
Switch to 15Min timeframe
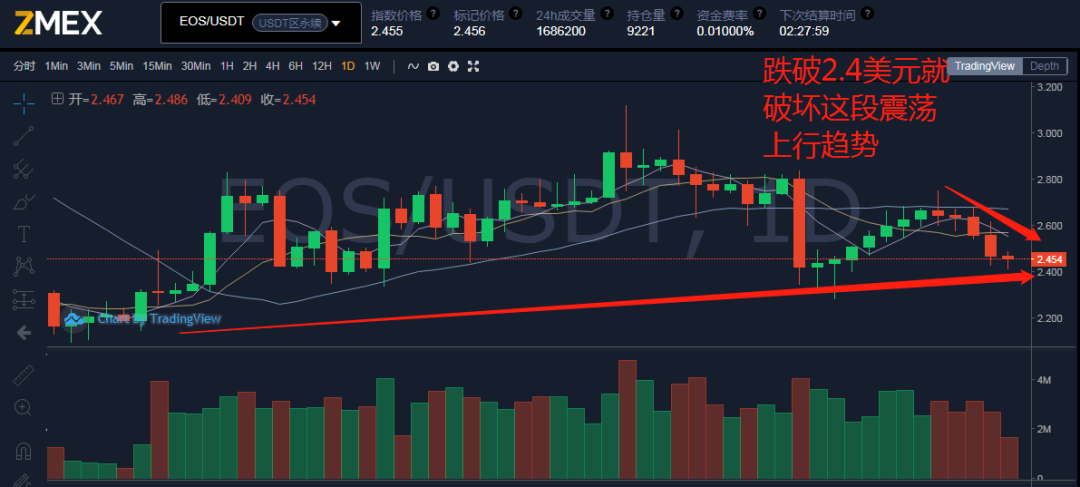[157, 66]
